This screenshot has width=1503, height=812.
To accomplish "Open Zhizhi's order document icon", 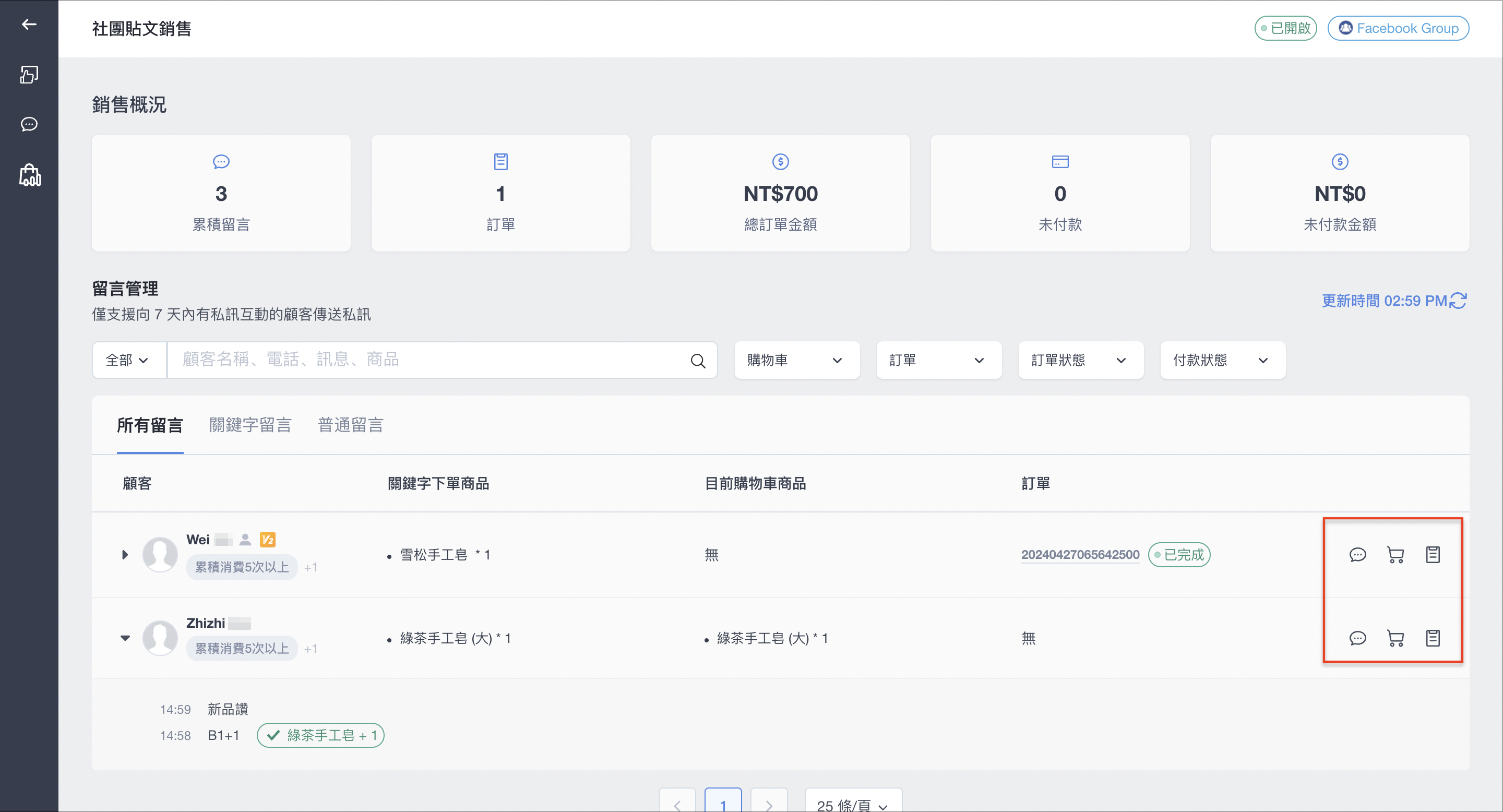I will 1433,638.
